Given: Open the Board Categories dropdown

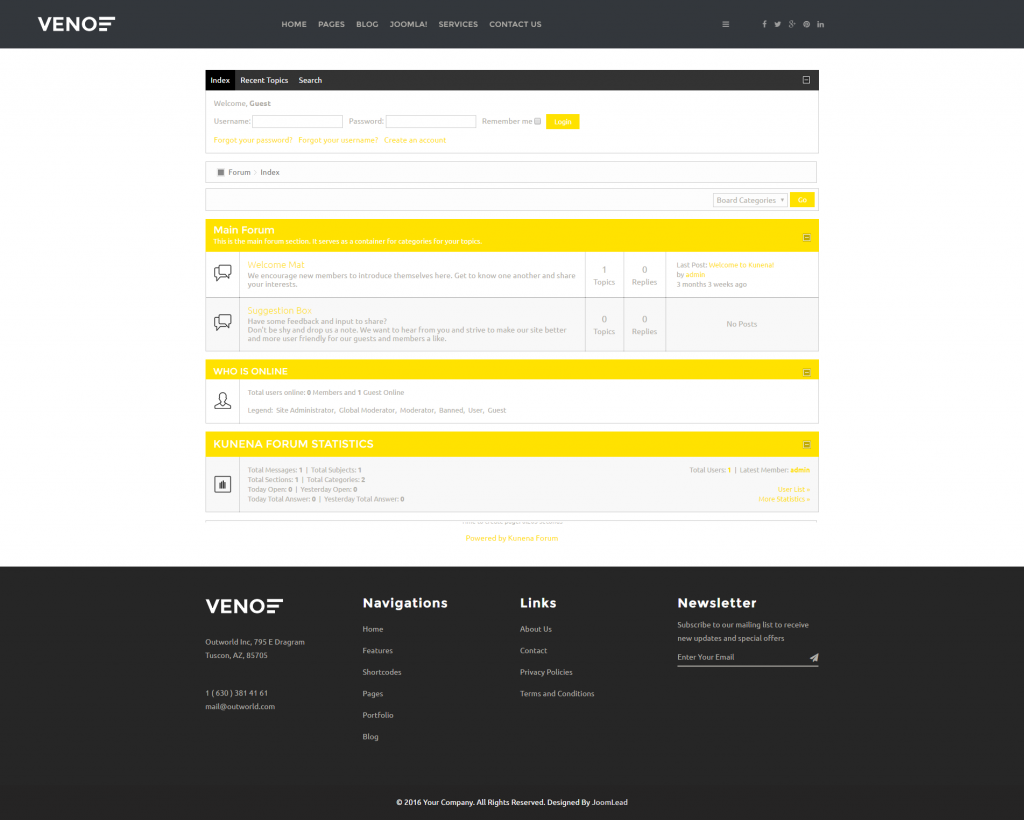Looking at the screenshot, I should pyautogui.click(x=750, y=199).
